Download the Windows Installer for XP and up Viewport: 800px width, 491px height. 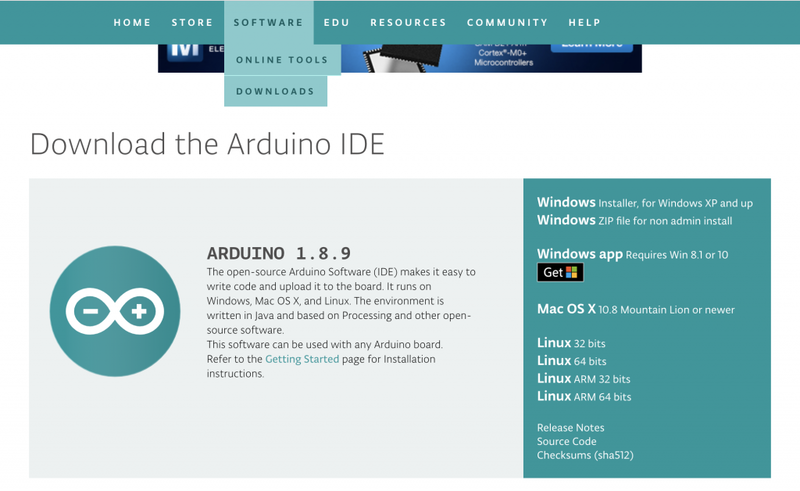pyautogui.click(x=644, y=203)
